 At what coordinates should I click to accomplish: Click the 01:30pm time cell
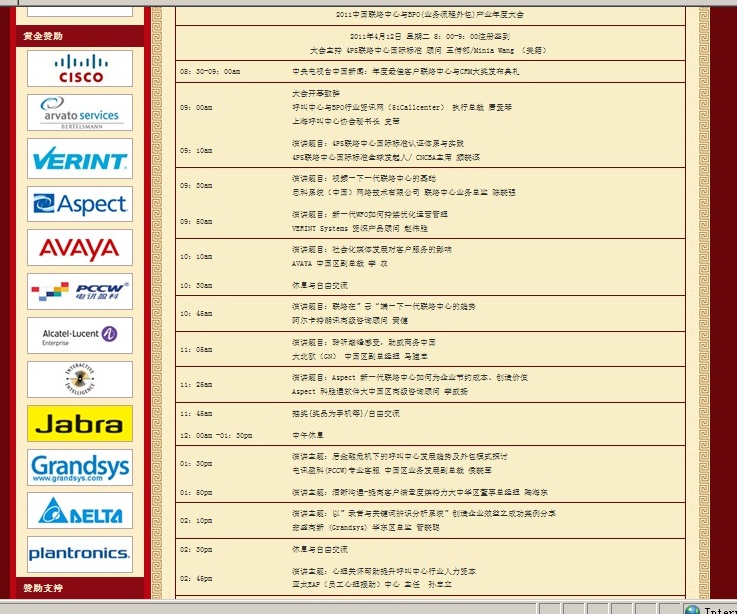pos(196,464)
